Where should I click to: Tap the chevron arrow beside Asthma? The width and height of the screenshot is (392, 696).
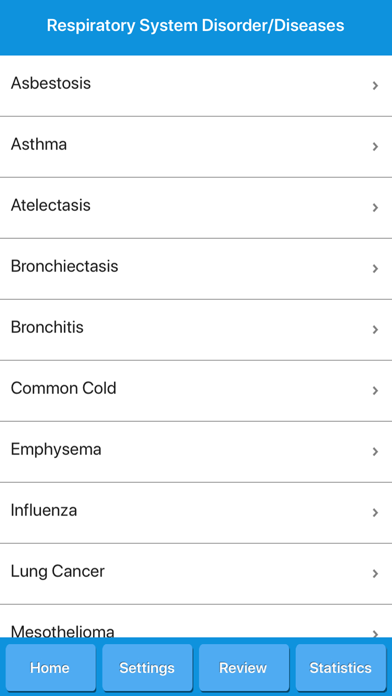(375, 146)
